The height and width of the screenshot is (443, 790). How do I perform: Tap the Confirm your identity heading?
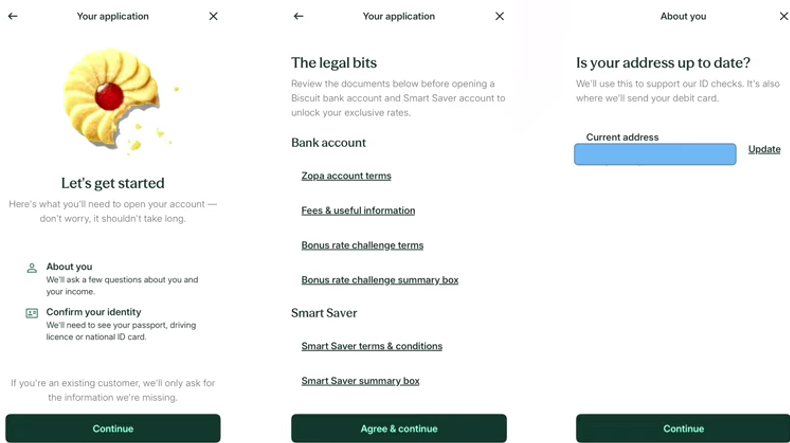pos(93,312)
